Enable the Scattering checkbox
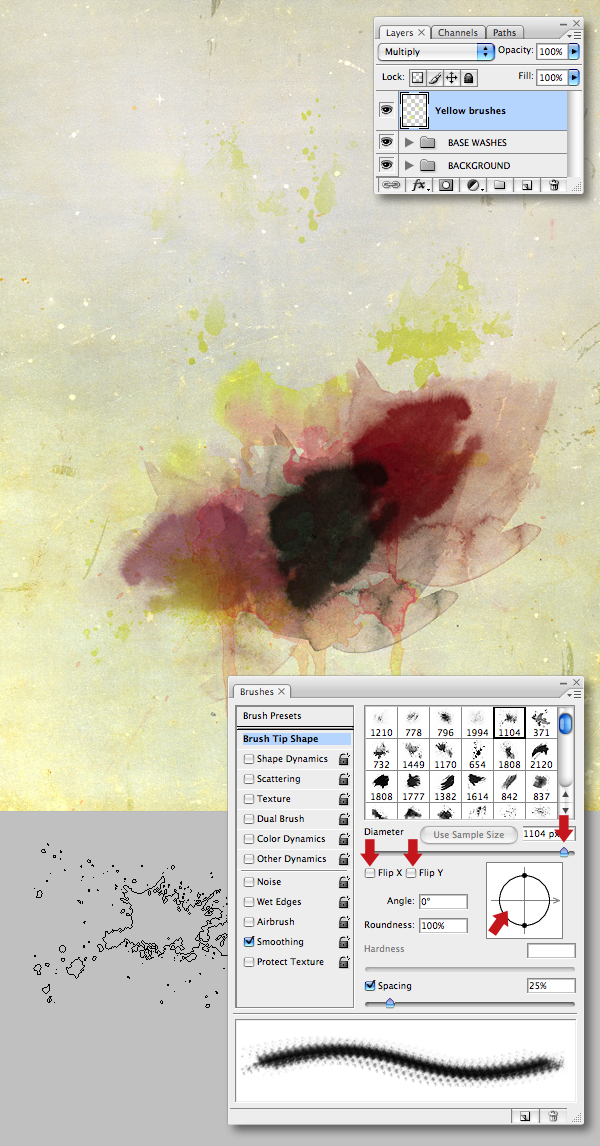 point(249,779)
